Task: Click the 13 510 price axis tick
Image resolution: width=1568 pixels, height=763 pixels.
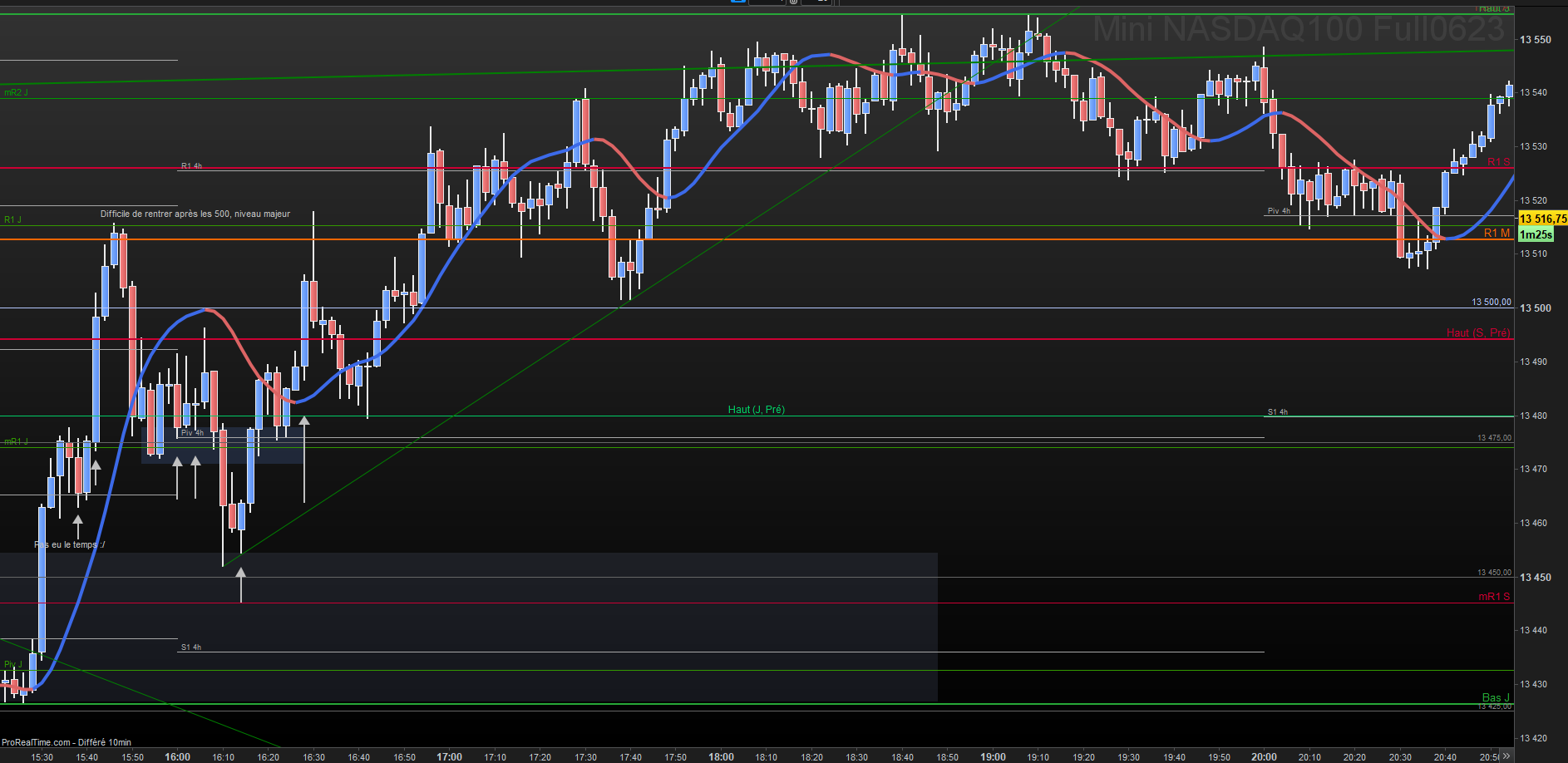Action: (x=1534, y=254)
